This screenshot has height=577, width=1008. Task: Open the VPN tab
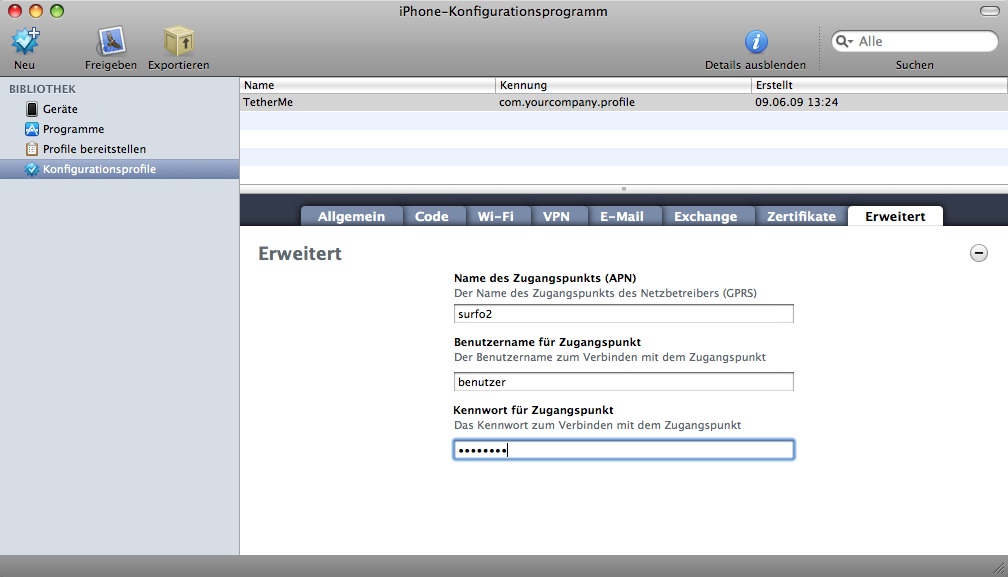pos(556,216)
